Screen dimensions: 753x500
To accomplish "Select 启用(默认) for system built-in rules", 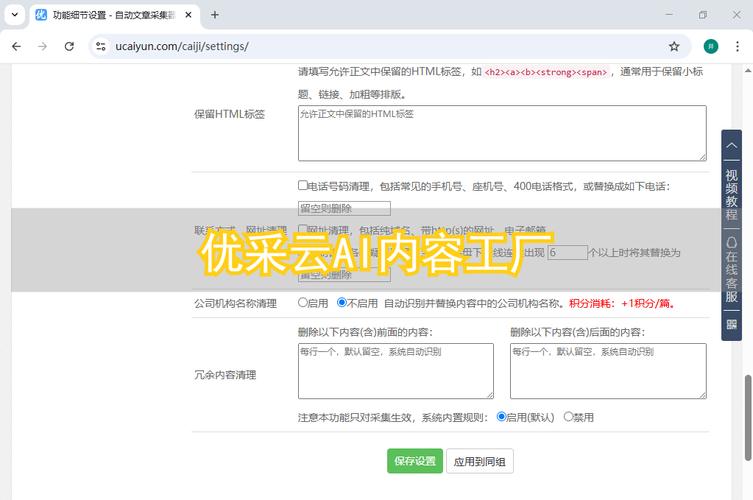I will click(501, 416).
